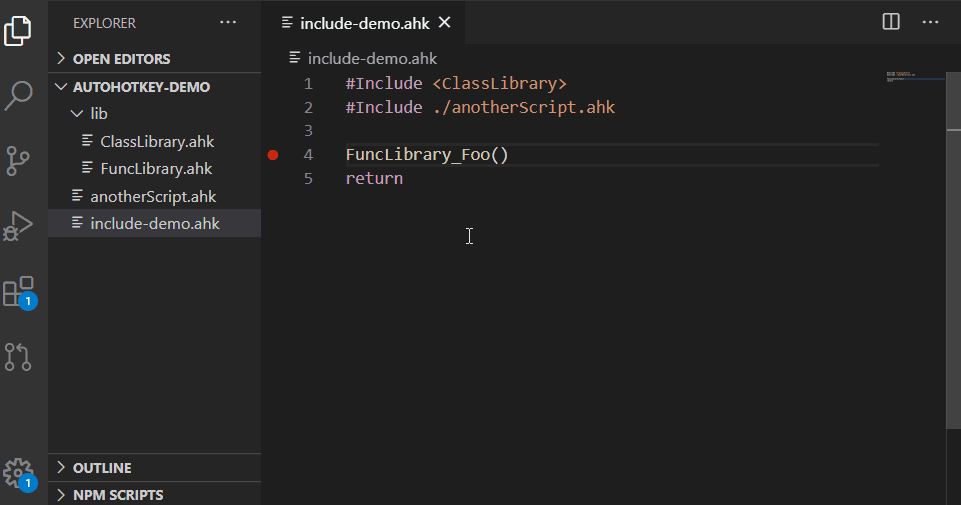The width and height of the screenshot is (961, 505).
Task: Open the Source Control view
Action: [18, 161]
